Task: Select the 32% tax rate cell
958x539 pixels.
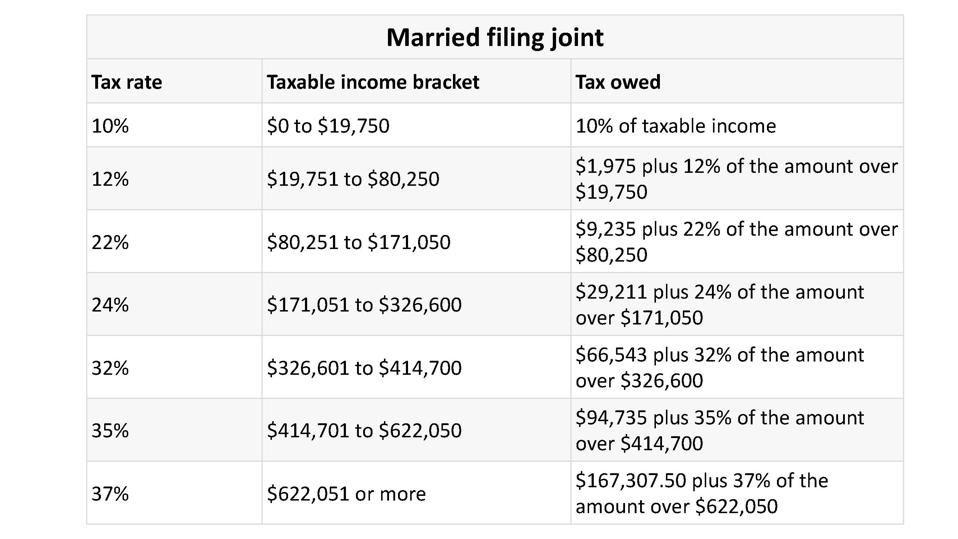Action: (110, 367)
